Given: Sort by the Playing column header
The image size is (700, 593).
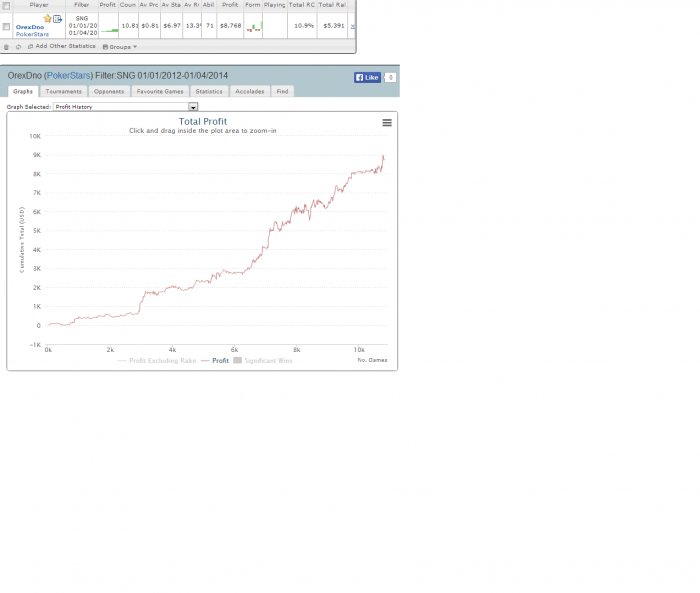Looking at the screenshot, I should (x=275, y=4).
